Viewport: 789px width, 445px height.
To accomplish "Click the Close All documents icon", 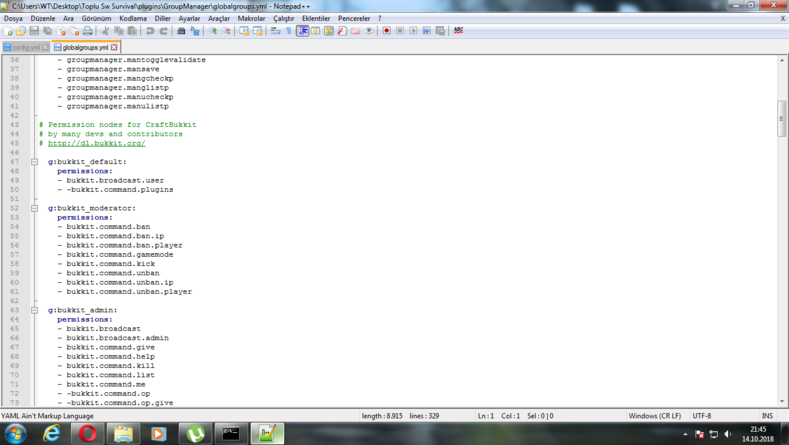I will pos(74,31).
